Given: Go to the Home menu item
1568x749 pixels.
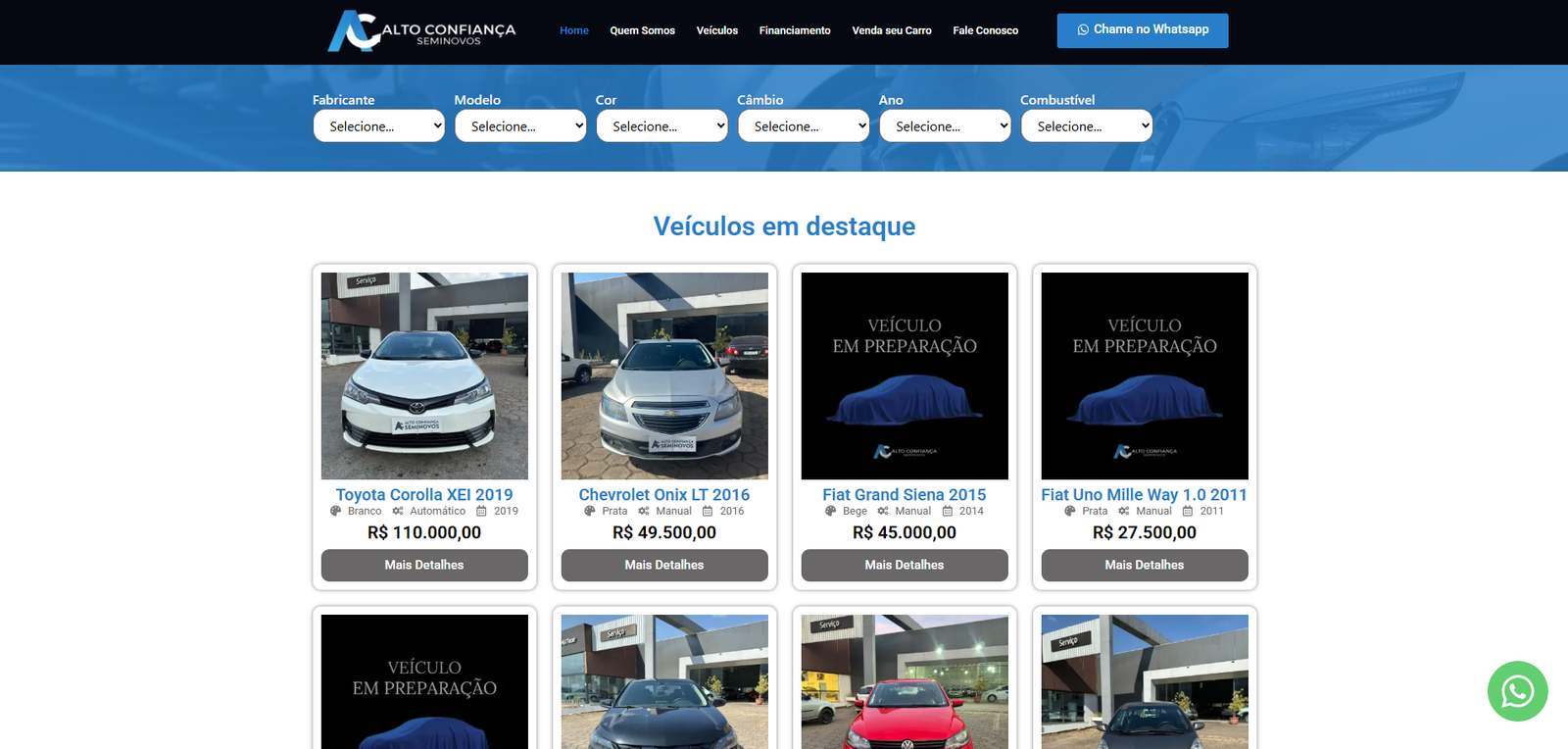Looking at the screenshot, I should pyautogui.click(x=574, y=30).
